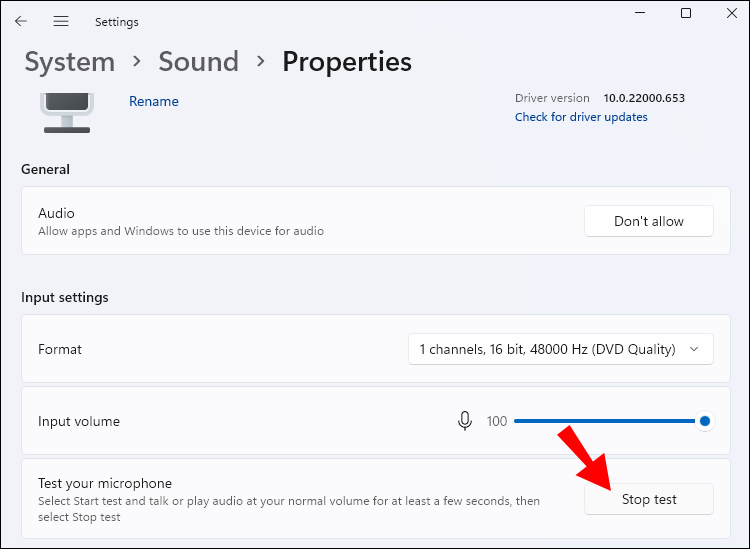Click the Properties breadcrumb heading
750x549 pixels.
346,62
